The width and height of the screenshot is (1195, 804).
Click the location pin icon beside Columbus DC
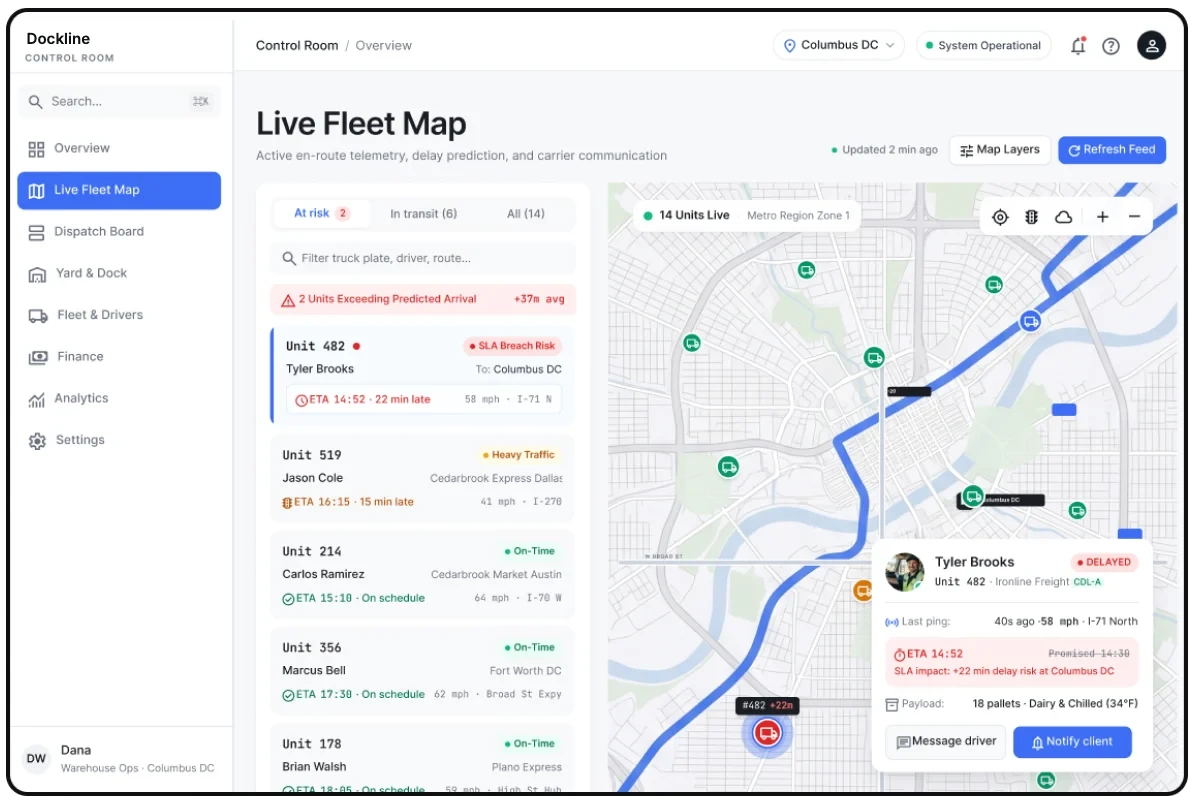790,46
